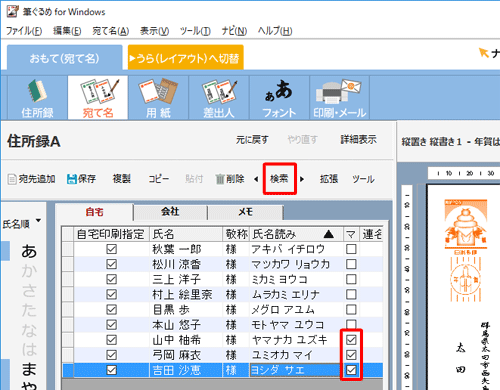Open the 宛て名(A) menu
This screenshot has height=390, width=500.
tap(111, 31)
